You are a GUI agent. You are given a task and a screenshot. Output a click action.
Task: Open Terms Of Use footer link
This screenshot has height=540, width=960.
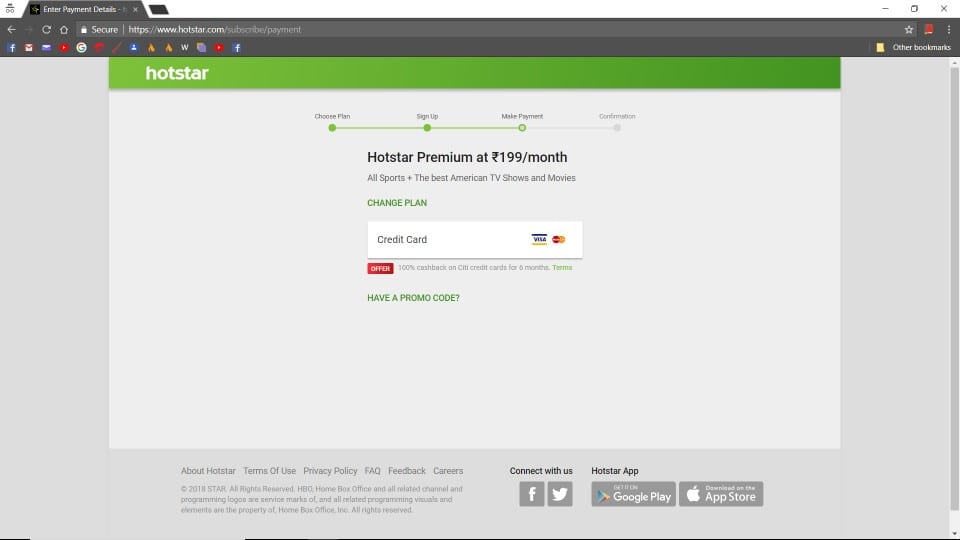[x=269, y=471]
